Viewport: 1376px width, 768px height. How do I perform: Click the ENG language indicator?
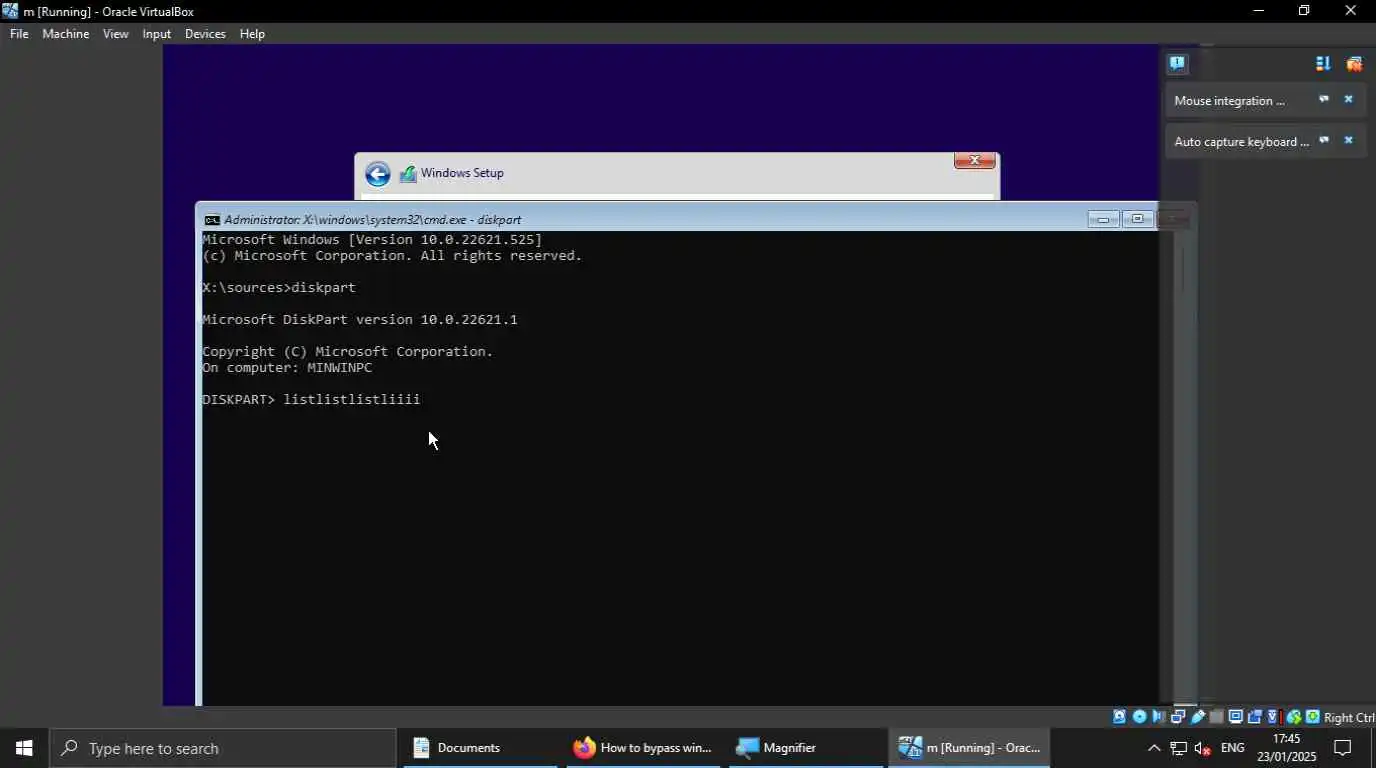point(1233,748)
